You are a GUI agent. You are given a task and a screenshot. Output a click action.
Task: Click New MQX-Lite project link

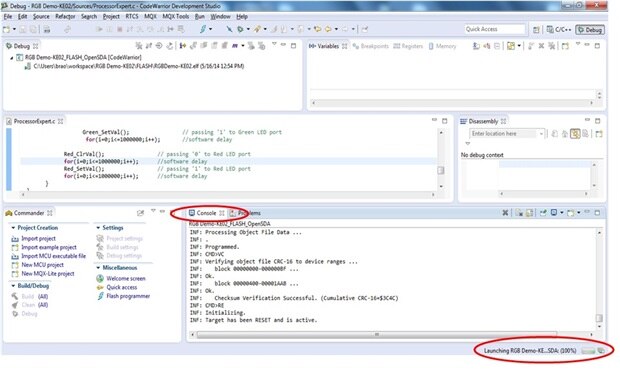[48, 273]
